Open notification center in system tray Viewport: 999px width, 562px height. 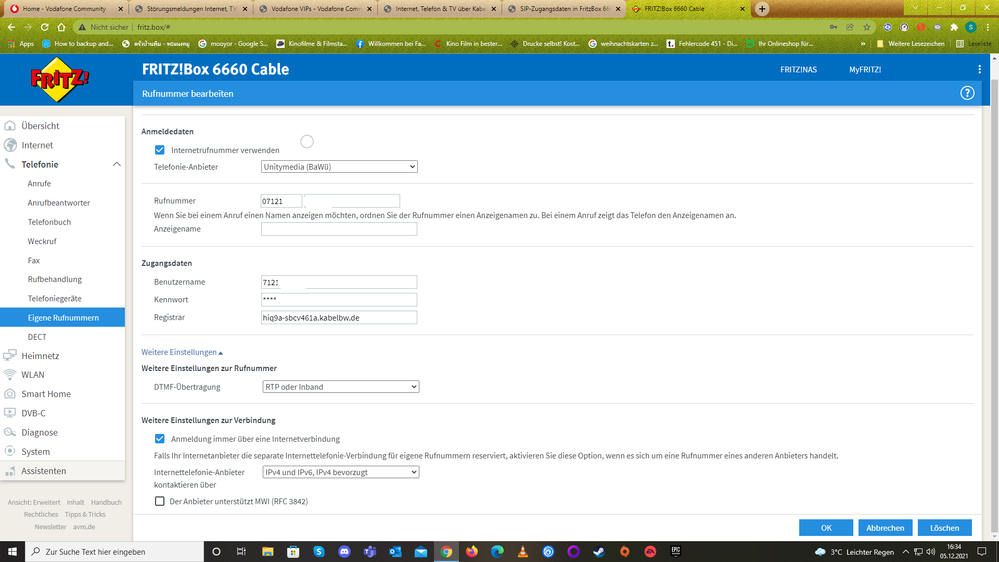tap(982, 552)
